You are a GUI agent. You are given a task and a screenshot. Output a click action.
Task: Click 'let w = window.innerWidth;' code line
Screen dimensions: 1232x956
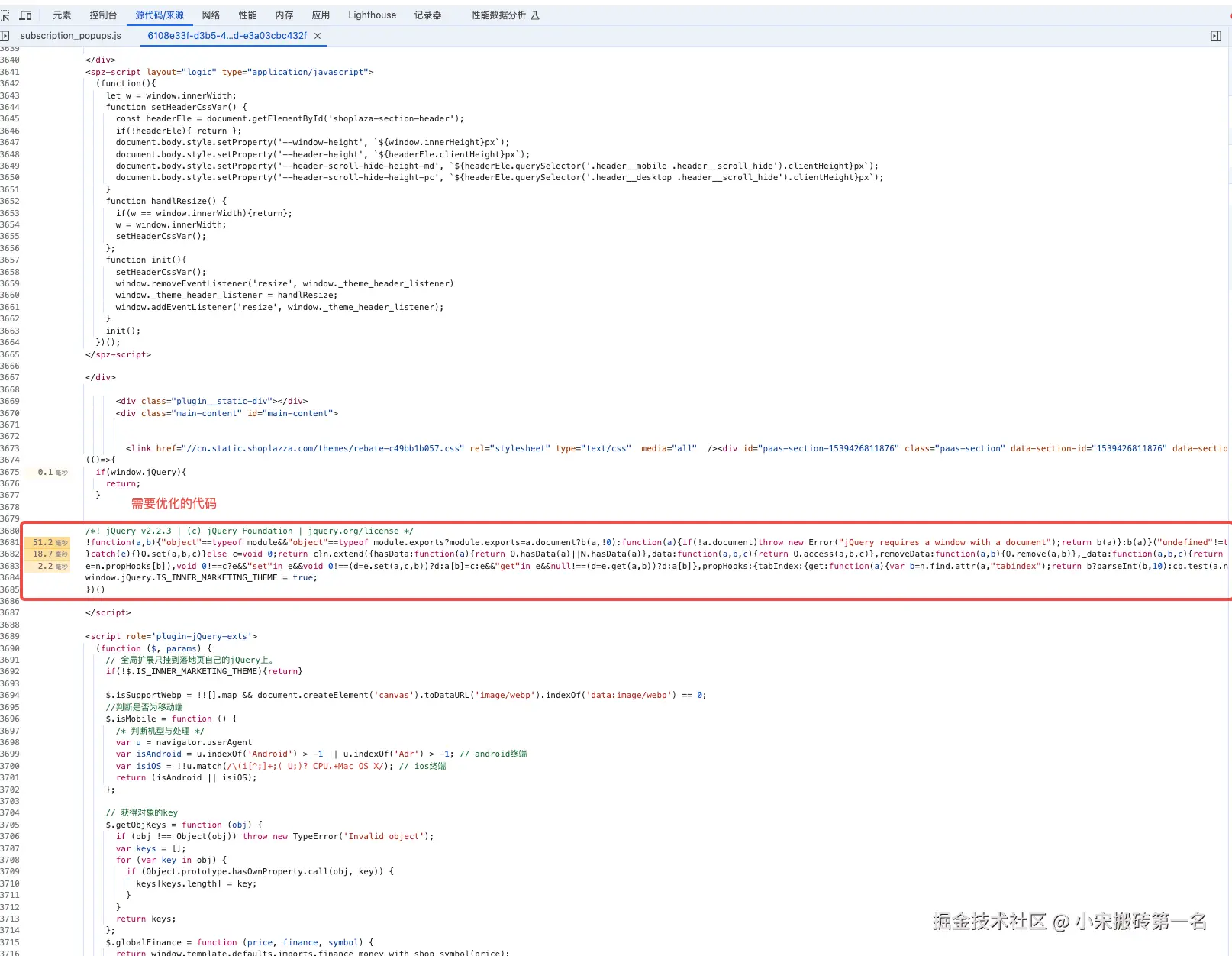point(171,96)
